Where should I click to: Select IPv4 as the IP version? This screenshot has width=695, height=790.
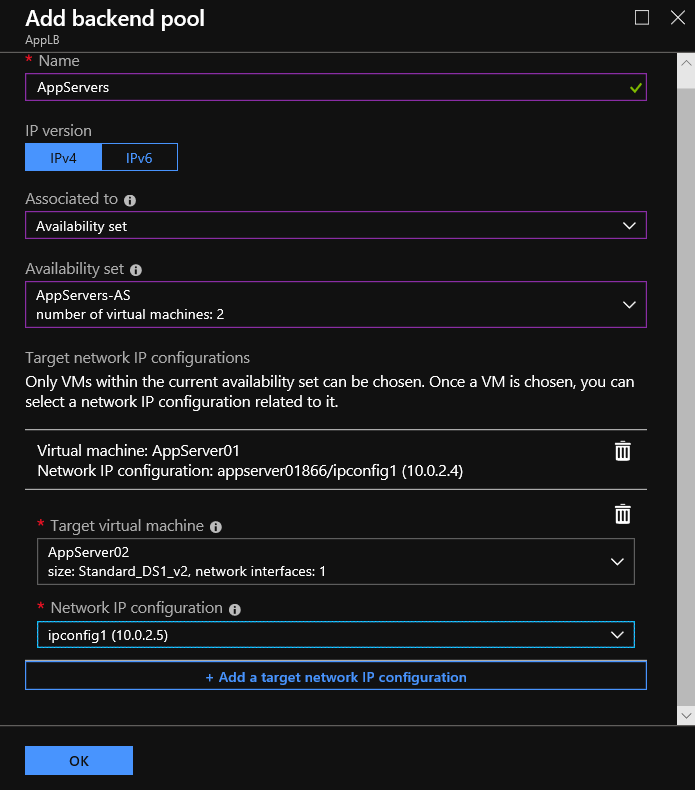point(64,157)
